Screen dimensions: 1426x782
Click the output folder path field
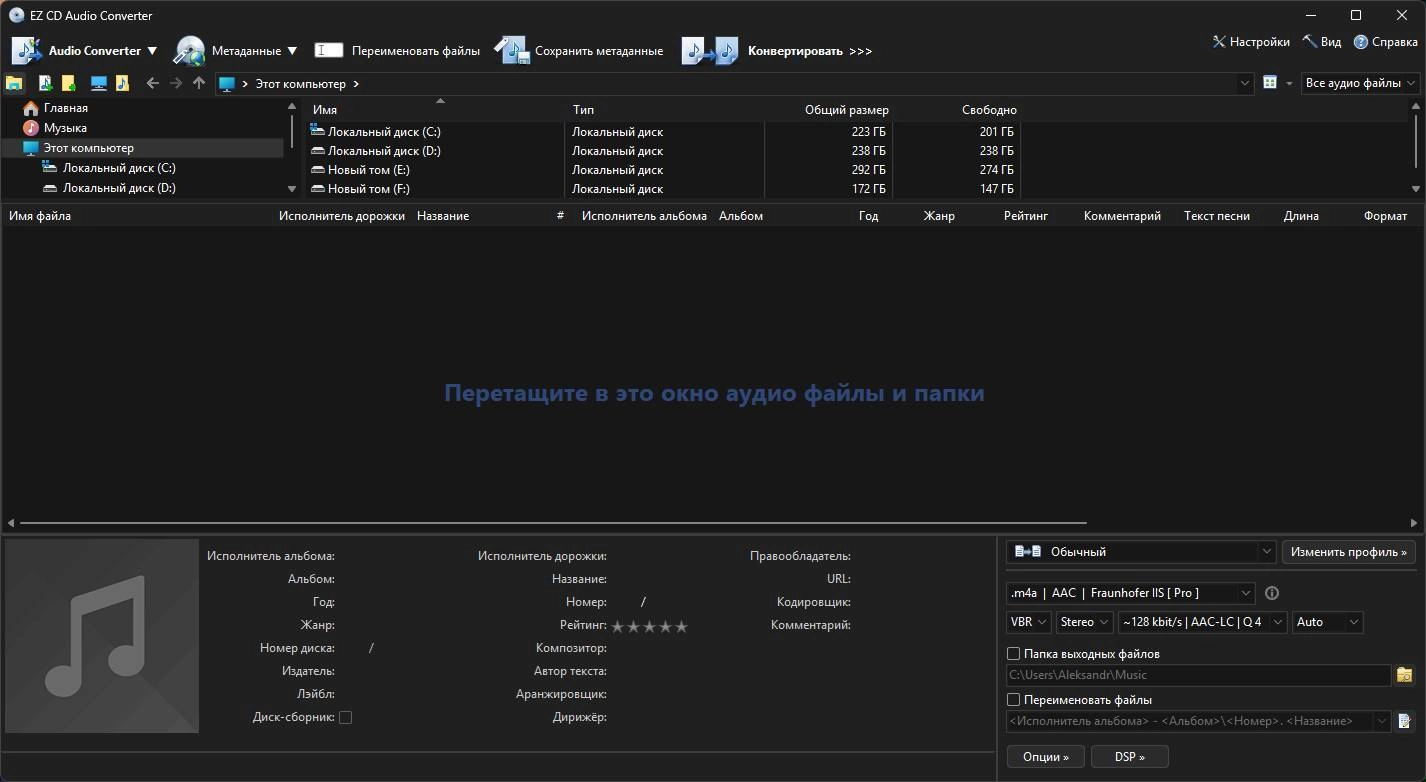(x=1198, y=675)
